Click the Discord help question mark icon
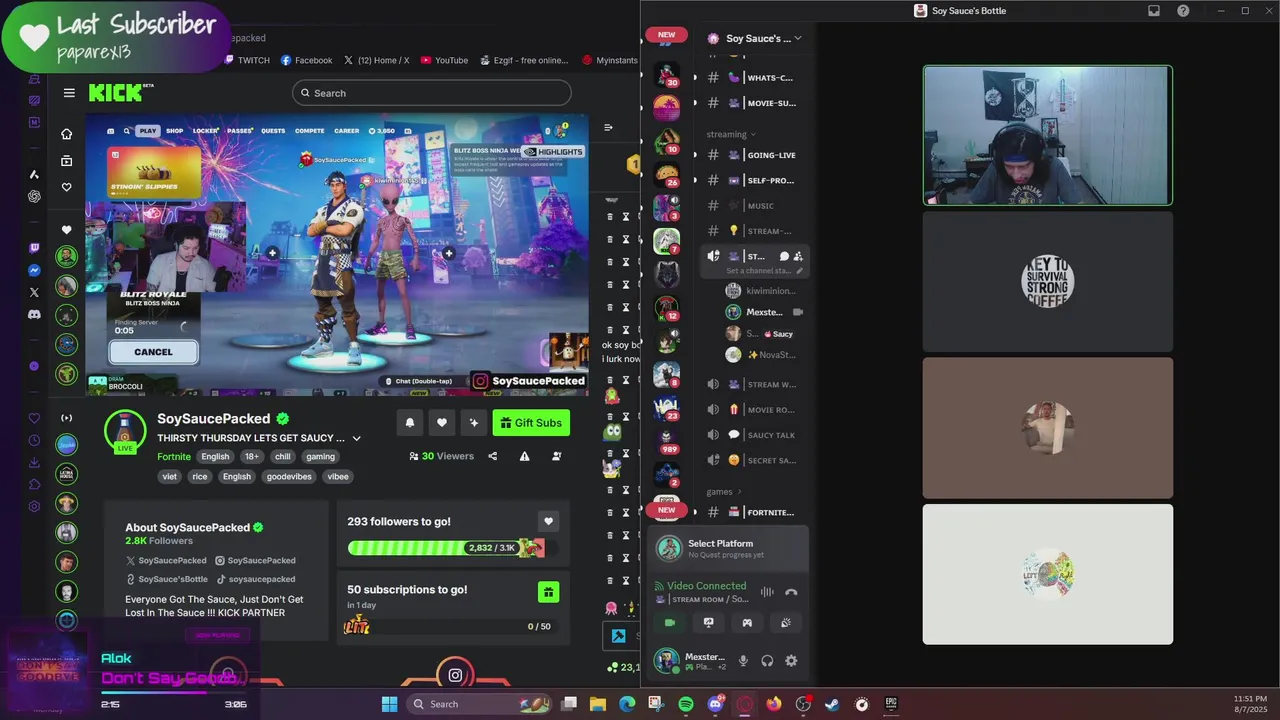This screenshot has height=720, width=1280. (1184, 11)
